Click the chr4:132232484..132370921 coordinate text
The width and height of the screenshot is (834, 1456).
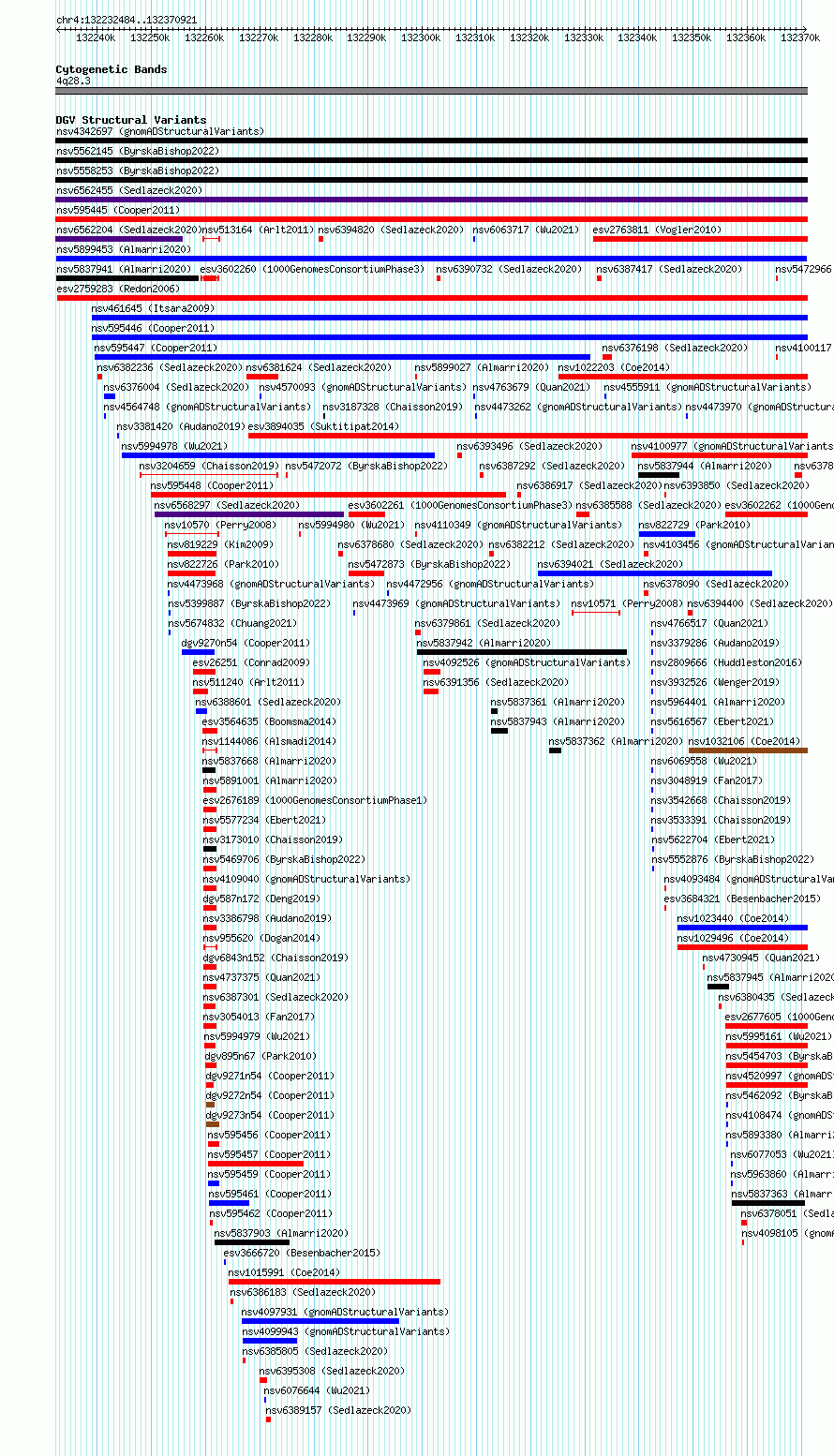[127, 20]
